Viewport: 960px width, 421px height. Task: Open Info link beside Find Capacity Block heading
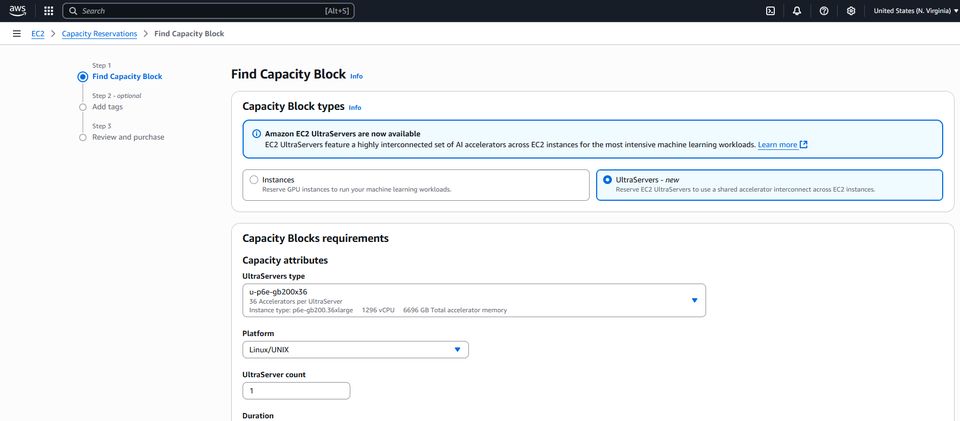(356, 76)
